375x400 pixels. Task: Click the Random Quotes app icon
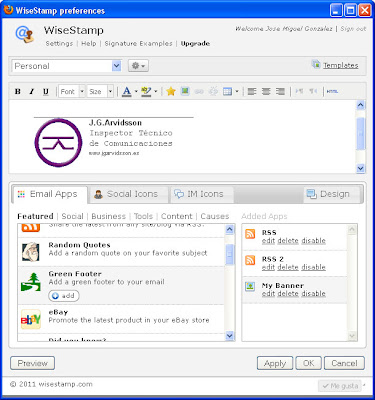click(x=31, y=252)
